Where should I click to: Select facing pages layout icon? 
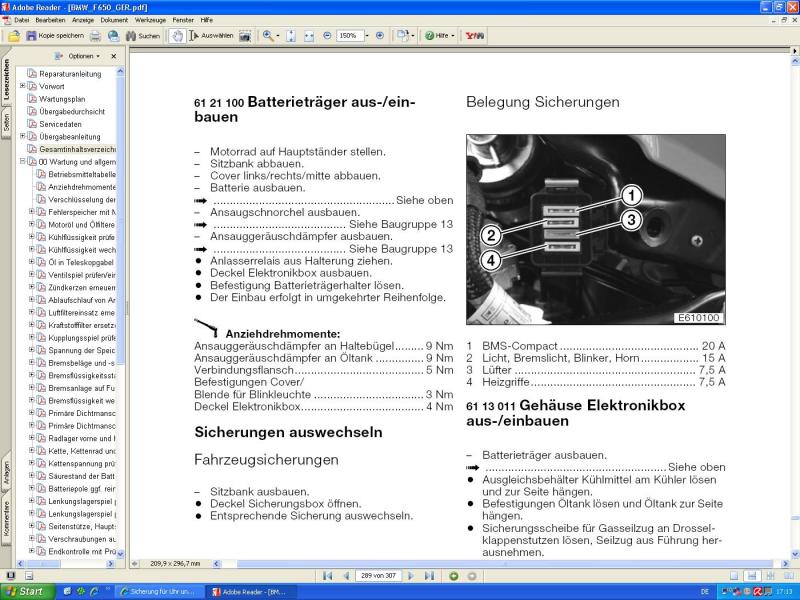(789, 576)
